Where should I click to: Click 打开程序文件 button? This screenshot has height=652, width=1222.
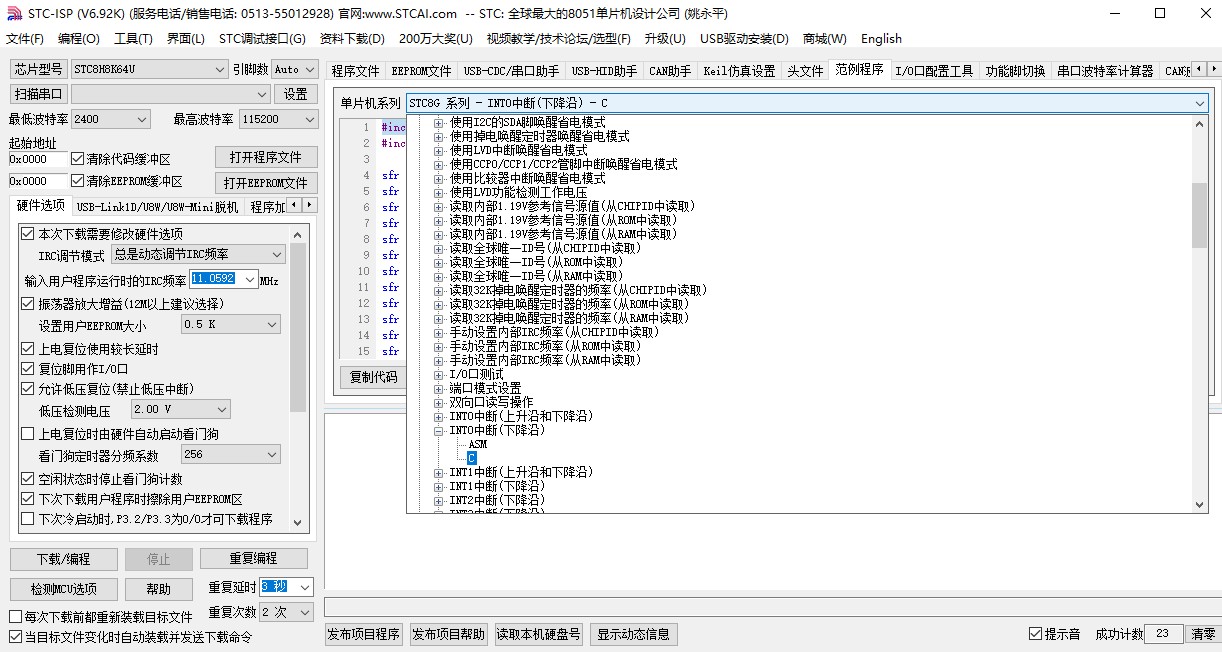coord(266,157)
